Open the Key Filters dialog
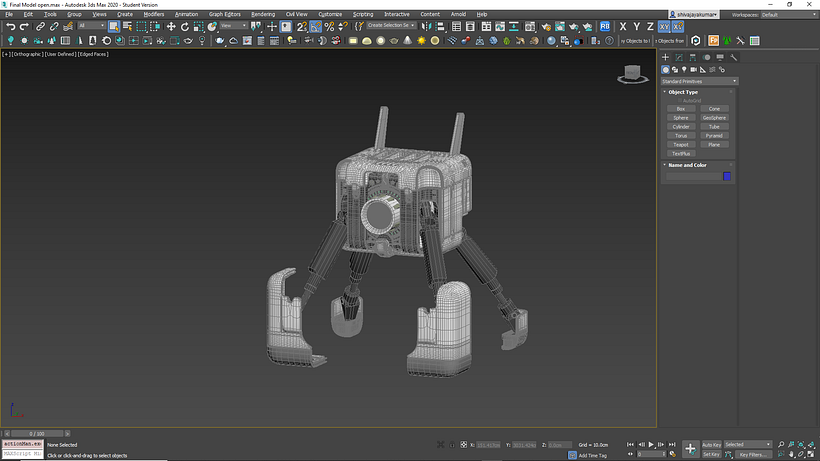This screenshot has width=820, height=461. click(x=753, y=455)
